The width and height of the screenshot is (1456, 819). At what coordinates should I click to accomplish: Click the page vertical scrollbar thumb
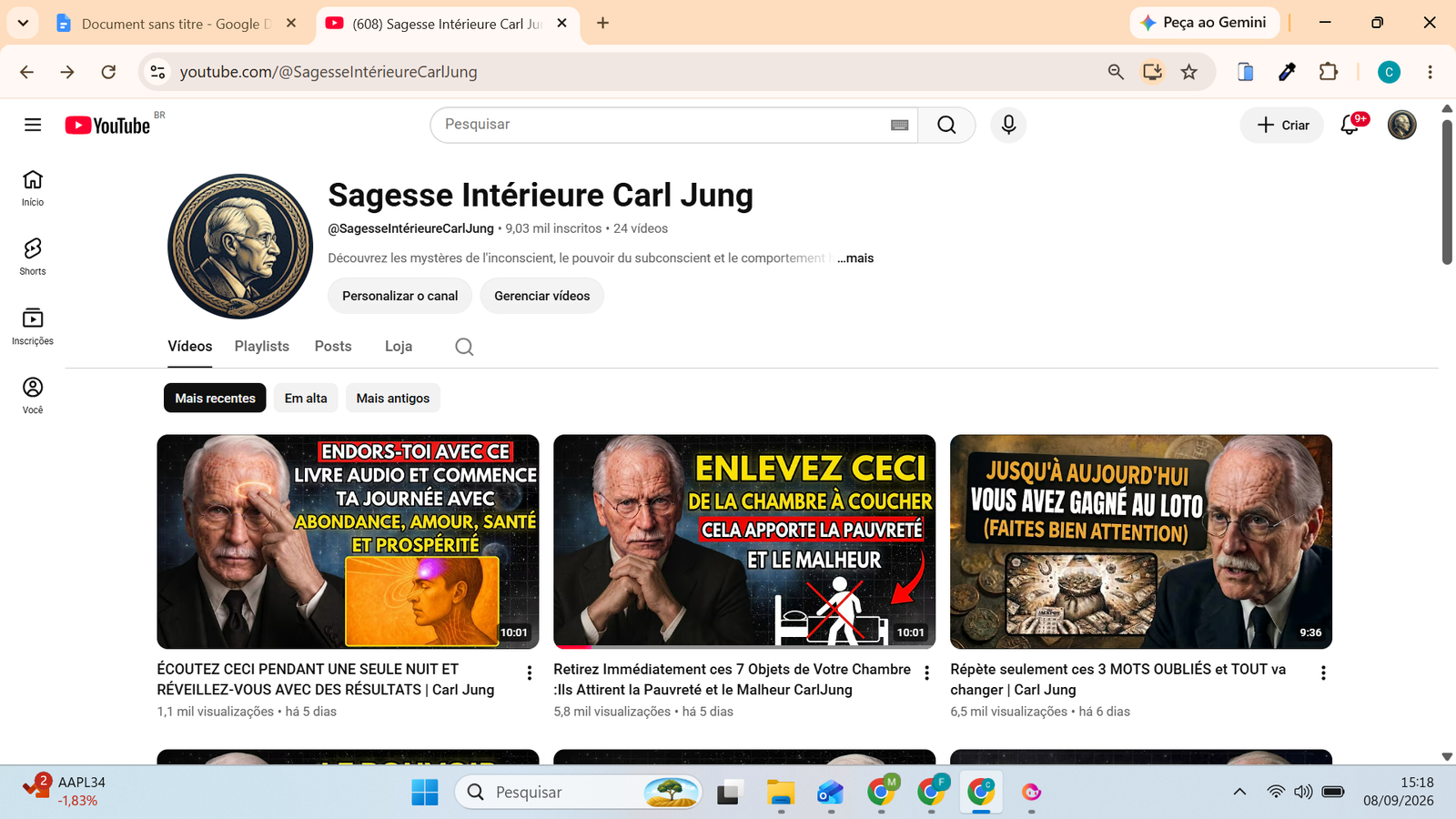1447,191
